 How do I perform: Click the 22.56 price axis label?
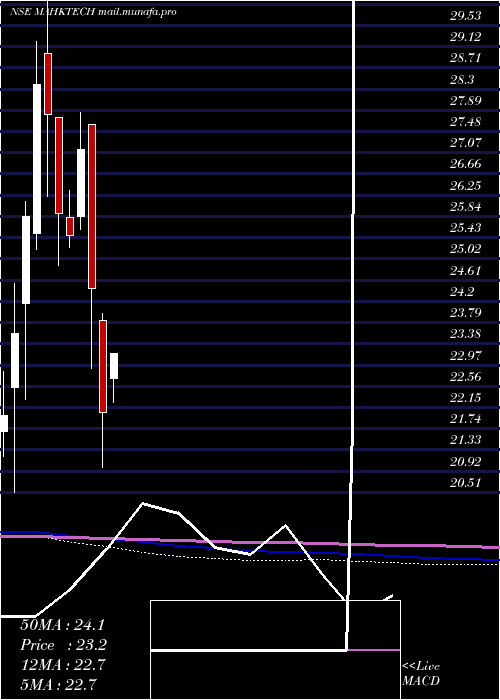pos(466,376)
